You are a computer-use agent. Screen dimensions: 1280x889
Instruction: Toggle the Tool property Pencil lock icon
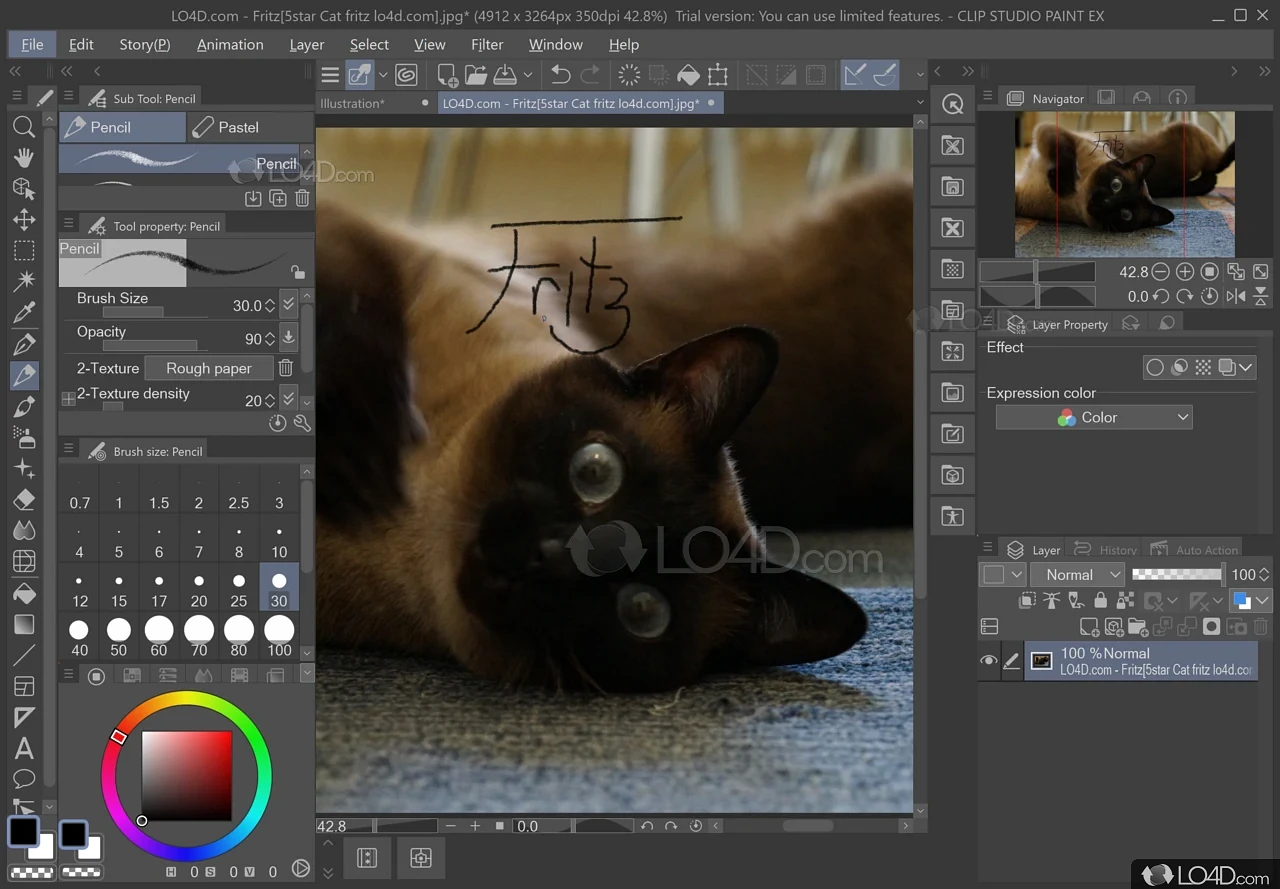point(297,271)
